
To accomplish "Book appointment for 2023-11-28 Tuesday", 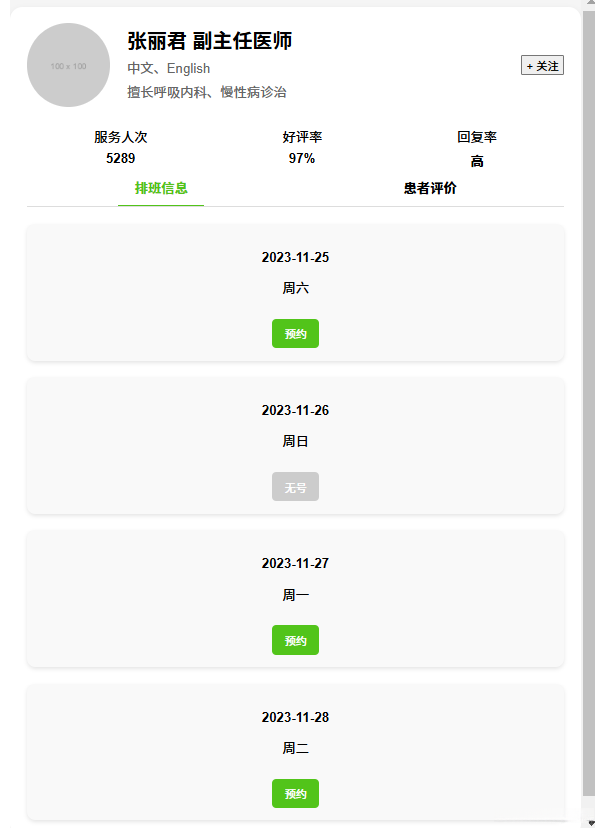I will tap(295, 793).
